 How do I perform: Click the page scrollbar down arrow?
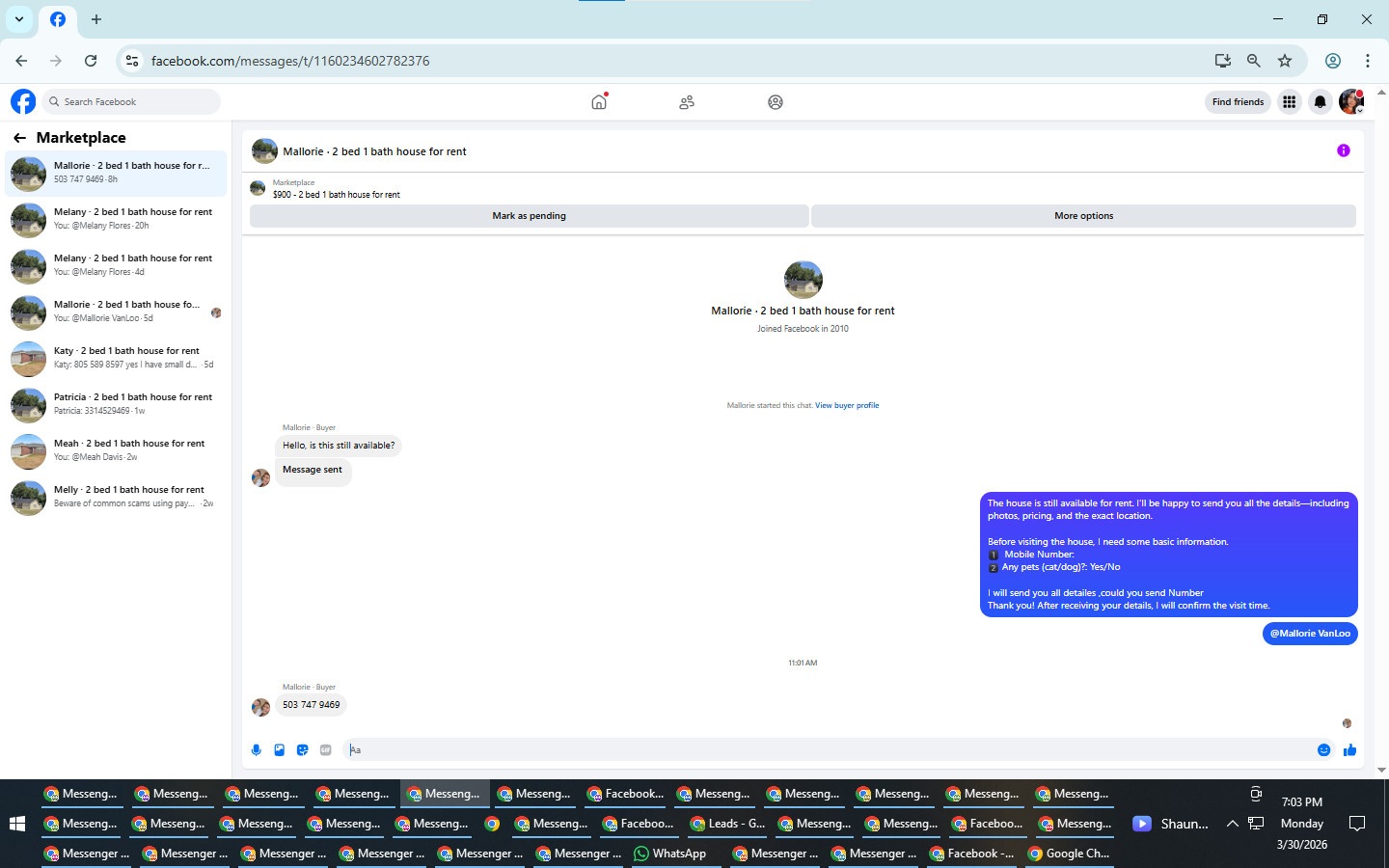coord(1382,771)
